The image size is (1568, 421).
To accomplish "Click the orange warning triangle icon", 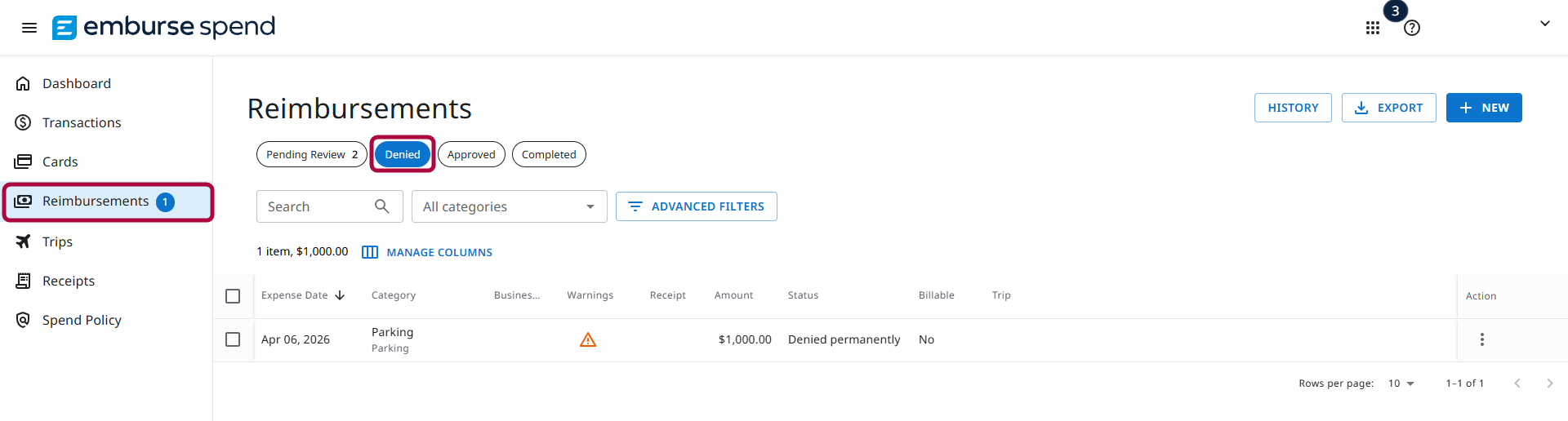I will point(588,339).
